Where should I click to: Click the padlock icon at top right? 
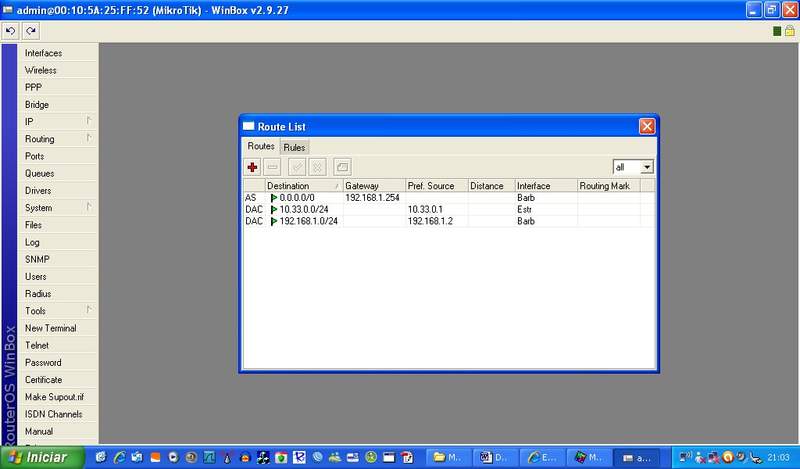(790, 31)
